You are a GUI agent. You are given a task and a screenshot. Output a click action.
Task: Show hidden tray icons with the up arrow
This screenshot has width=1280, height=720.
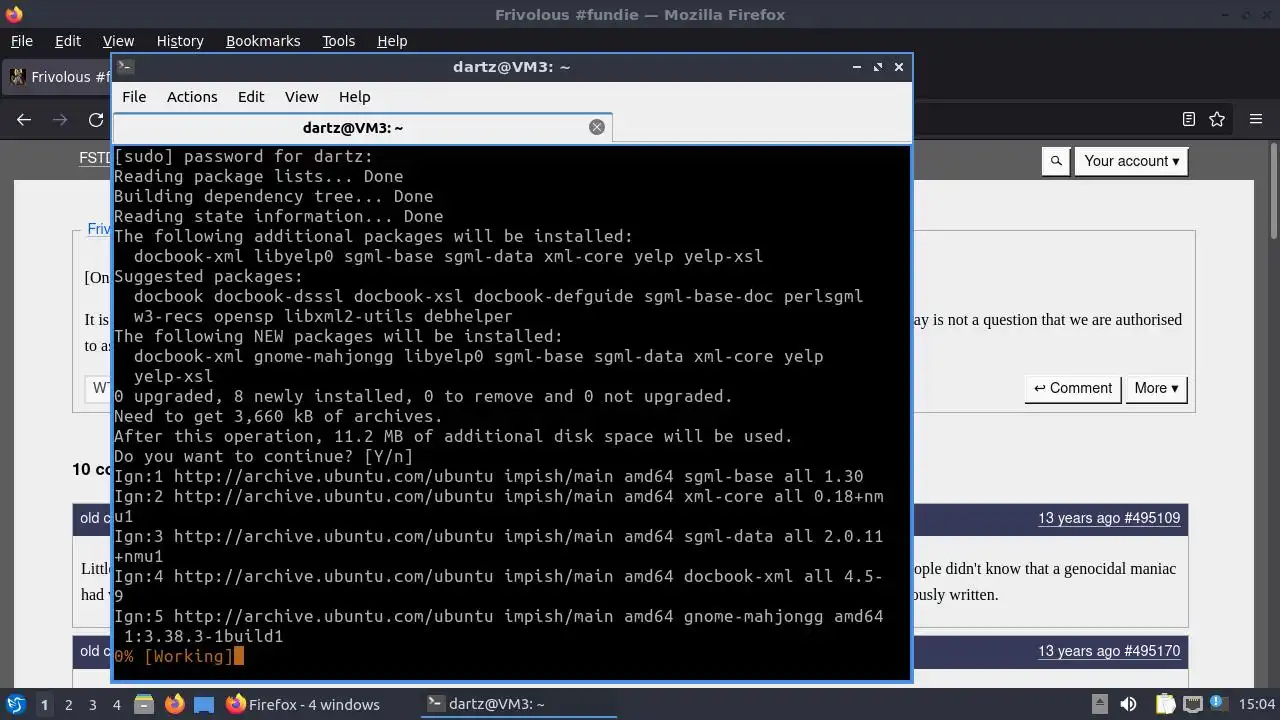1099,704
